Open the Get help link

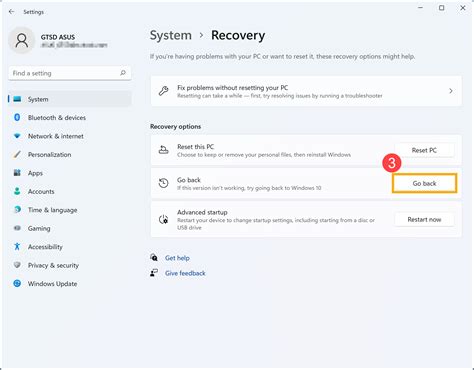pos(177,258)
